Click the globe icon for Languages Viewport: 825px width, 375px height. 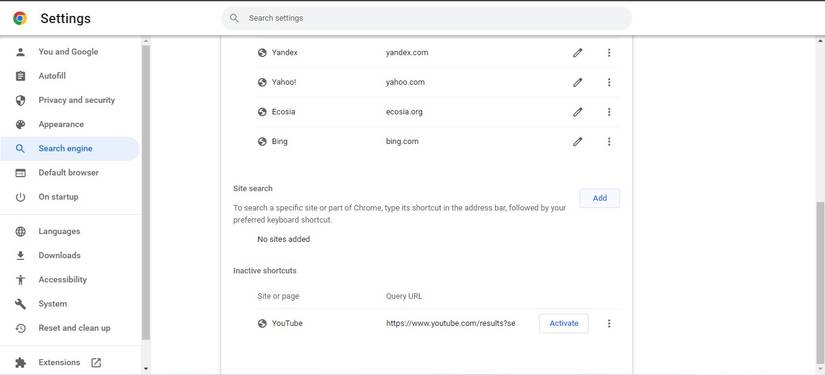tap(21, 231)
